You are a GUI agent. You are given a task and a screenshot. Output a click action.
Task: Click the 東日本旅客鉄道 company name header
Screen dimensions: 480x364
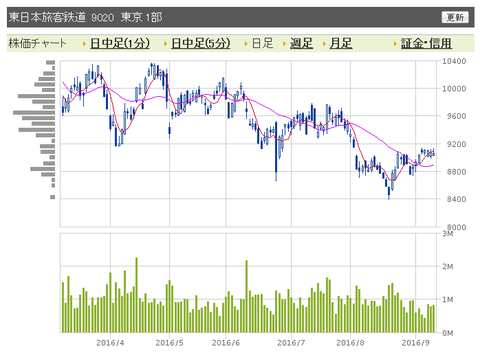pyautogui.click(x=47, y=17)
